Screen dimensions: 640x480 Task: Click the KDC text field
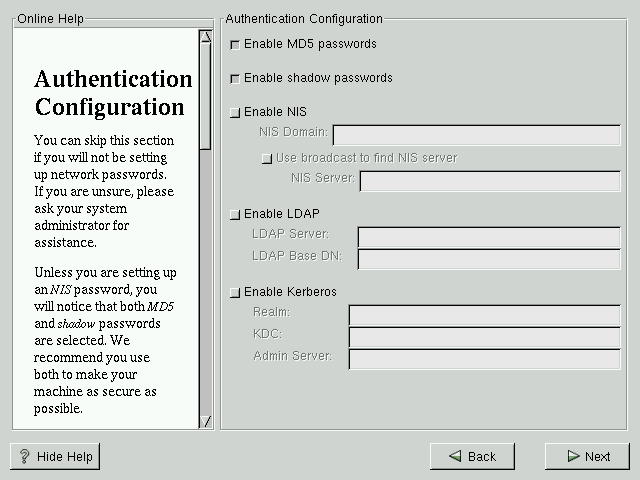tap(484, 337)
